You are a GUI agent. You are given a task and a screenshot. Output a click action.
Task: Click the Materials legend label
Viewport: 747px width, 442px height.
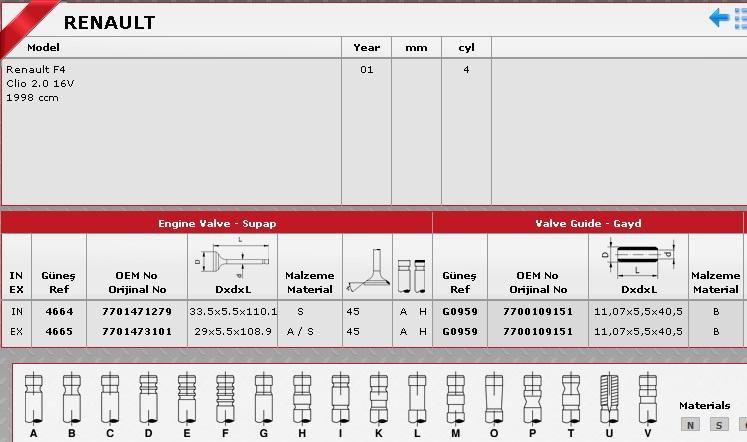click(705, 405)
